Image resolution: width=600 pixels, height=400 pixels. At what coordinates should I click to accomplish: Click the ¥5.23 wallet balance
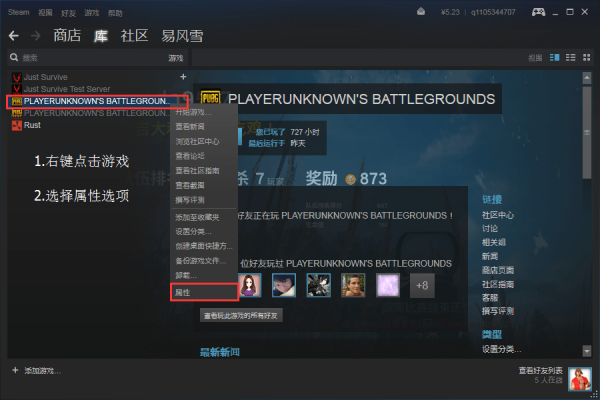[450, 12]
